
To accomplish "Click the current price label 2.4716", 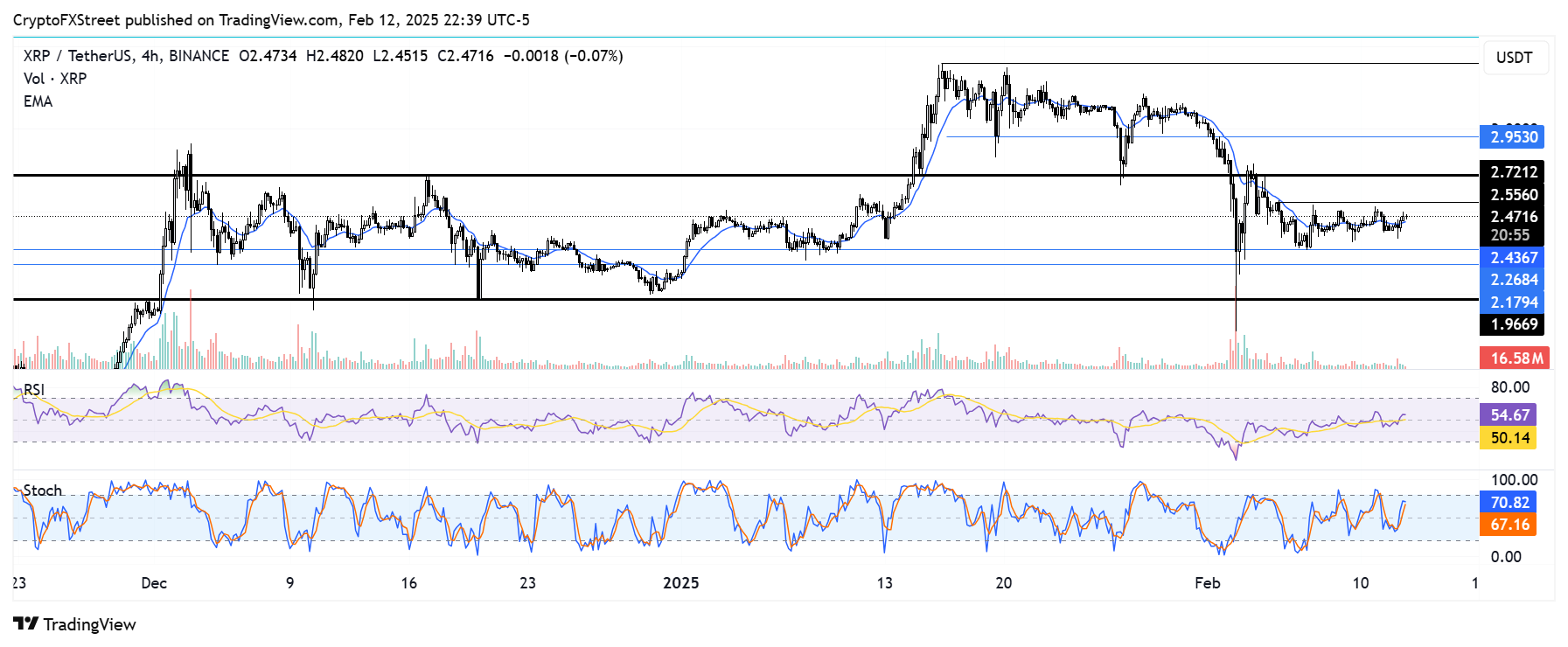I will [1512, 217].
